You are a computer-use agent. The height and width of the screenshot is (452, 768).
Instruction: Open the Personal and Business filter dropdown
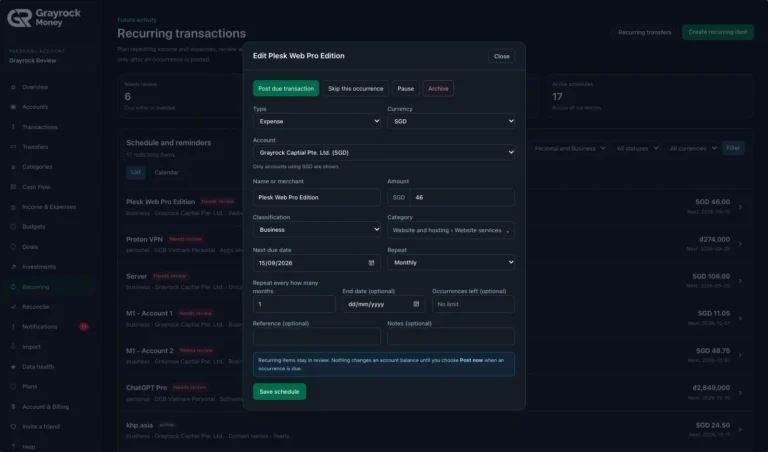tap(569, 148)
